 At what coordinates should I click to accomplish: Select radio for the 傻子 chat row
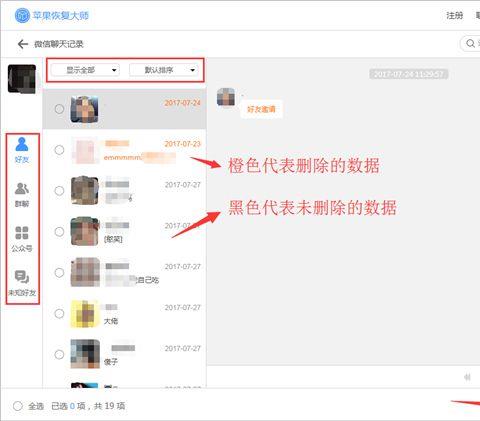pyautogui.click(x=59, y=354)
